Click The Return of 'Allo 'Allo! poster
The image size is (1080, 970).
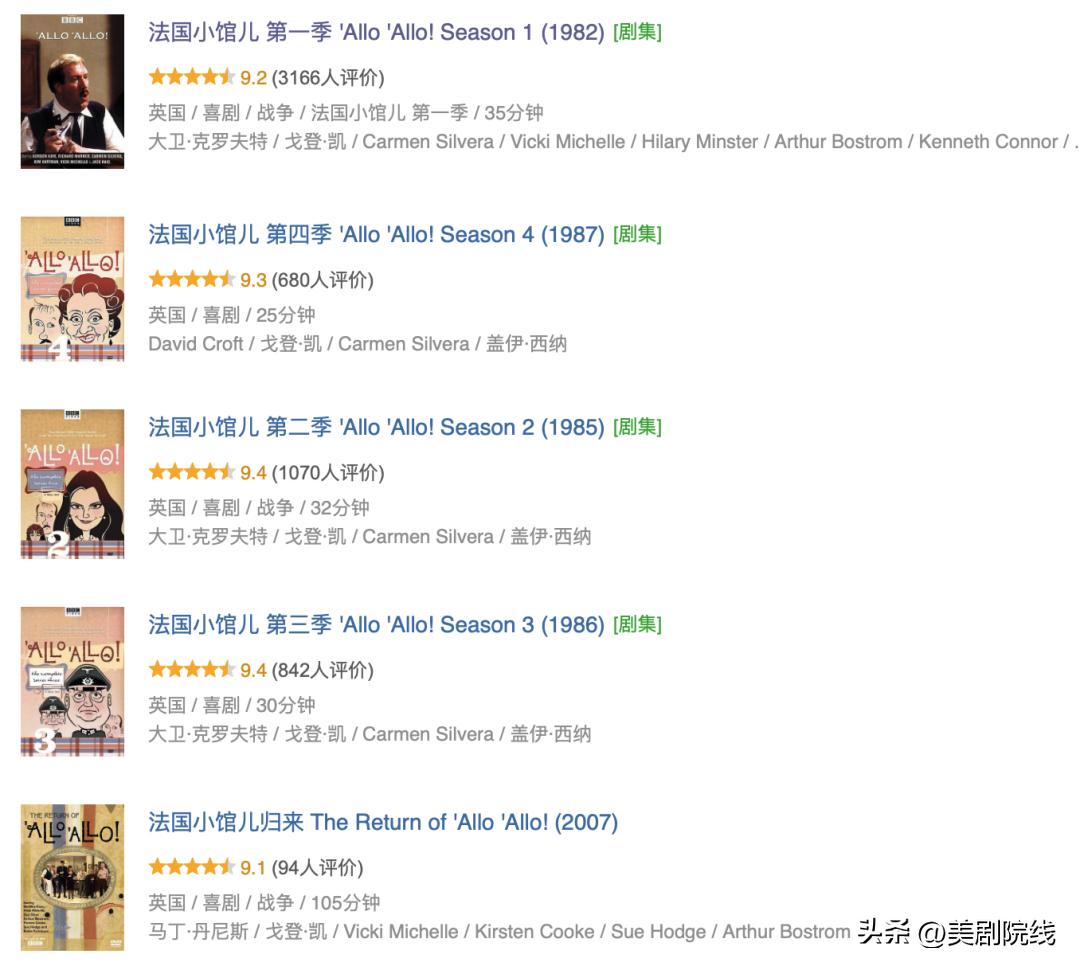72,878
